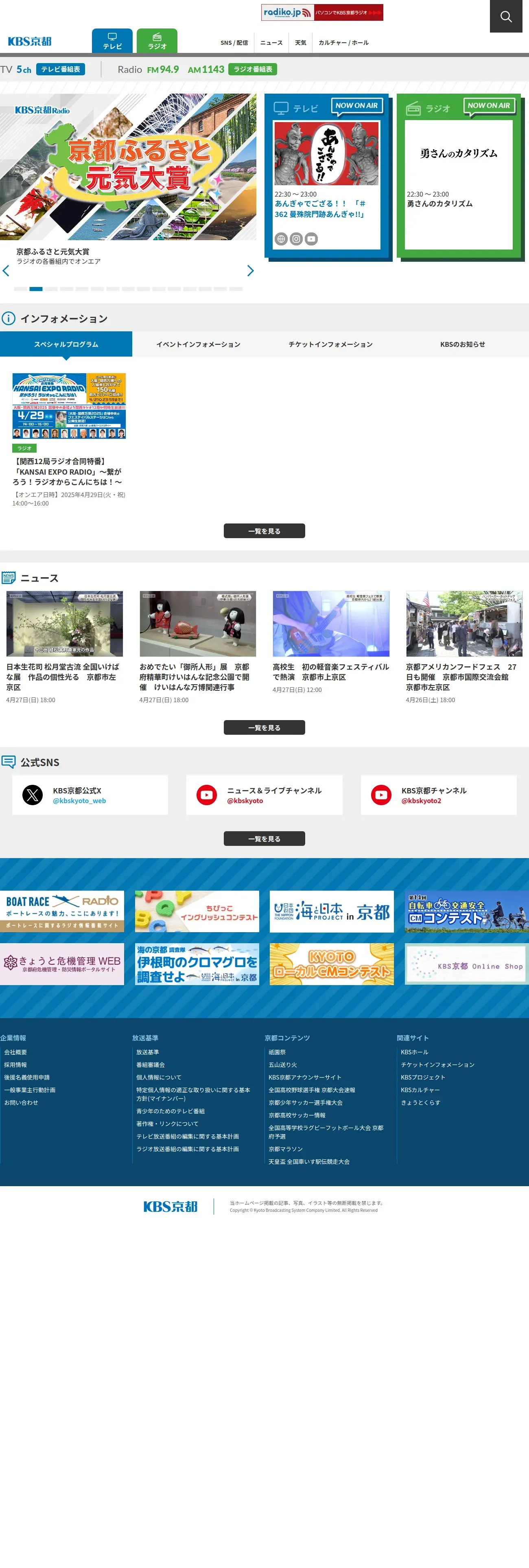Switch to チケットインフォメーション tab
This screenshot has height=1568, width=529.
(x=330, y=344)
